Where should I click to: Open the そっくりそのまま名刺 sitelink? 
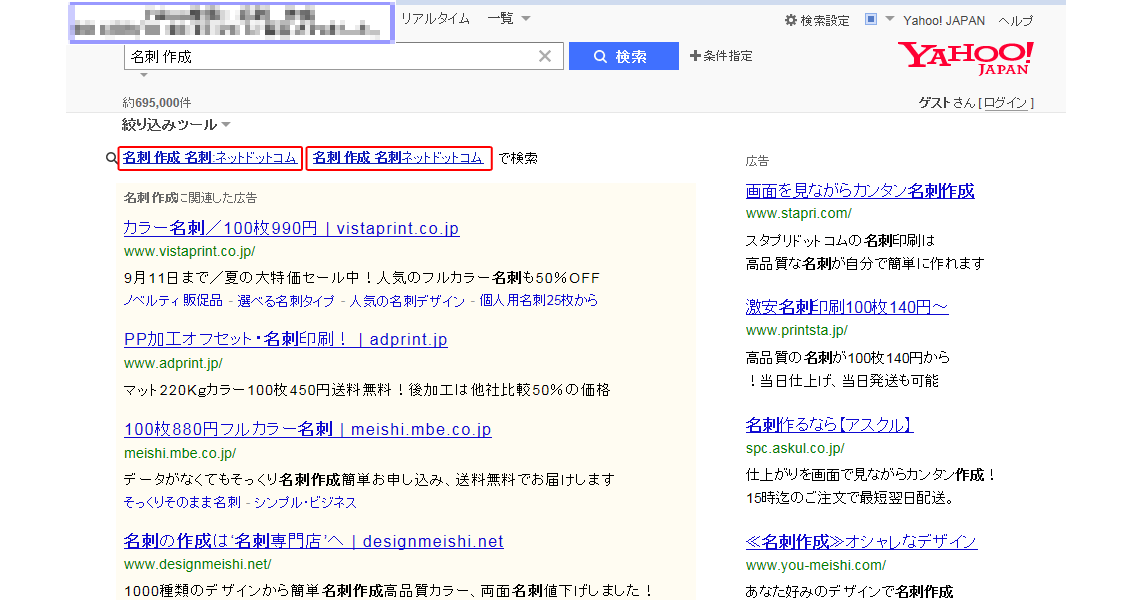182,502
